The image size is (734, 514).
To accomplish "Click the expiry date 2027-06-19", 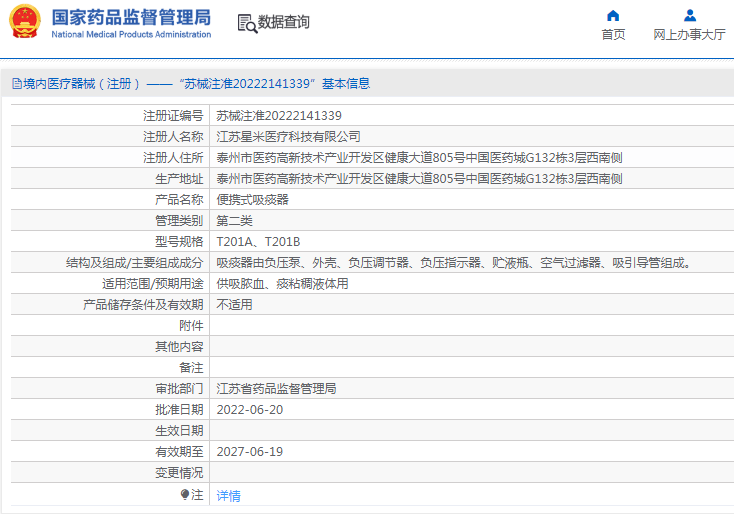I will (250, 452).
